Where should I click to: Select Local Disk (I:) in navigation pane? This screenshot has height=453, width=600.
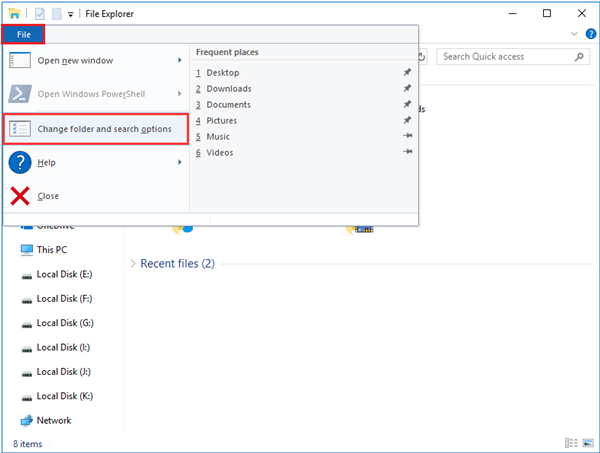(x=64, y=347)
